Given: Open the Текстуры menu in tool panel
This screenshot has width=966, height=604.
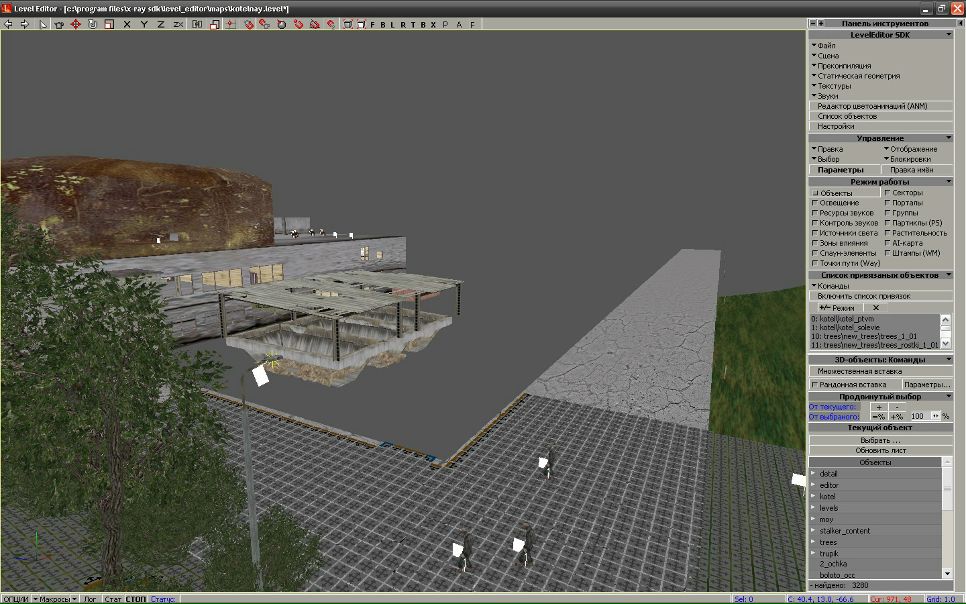Looking at the screenshot, I should coord(832,86).
